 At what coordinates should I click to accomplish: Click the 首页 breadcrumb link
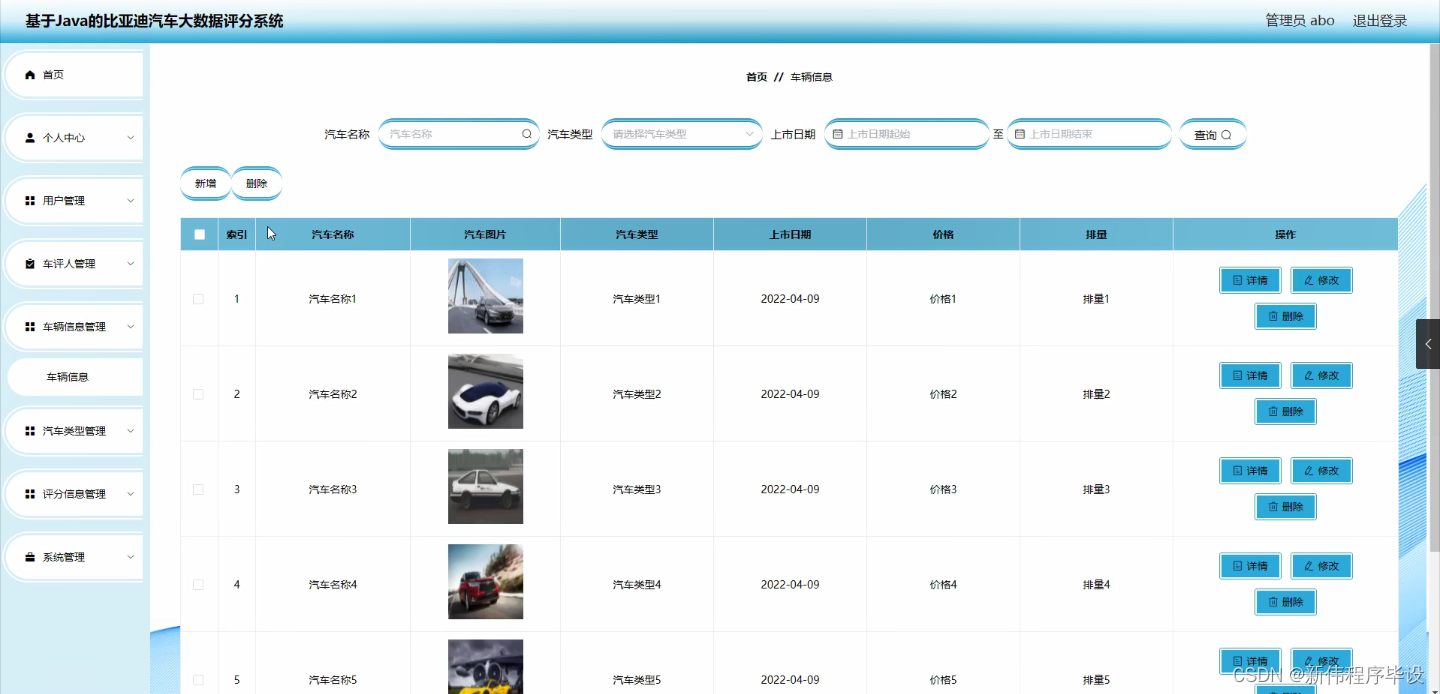click(757, 77)
